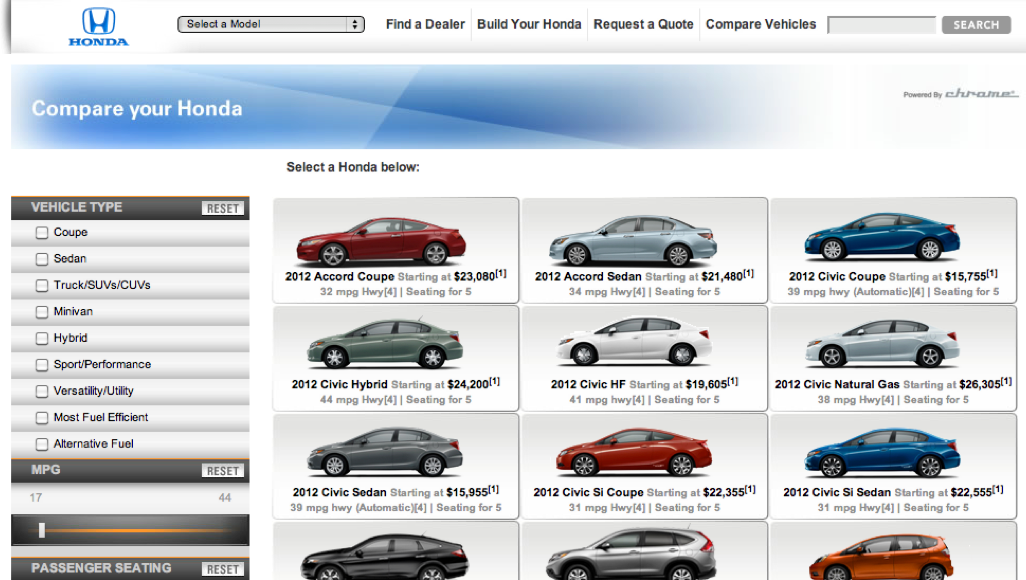The height and width of the screenshot is (580, 1026).
Task: Open the Select a Model dropdown
Action: (x=270, y=24)
